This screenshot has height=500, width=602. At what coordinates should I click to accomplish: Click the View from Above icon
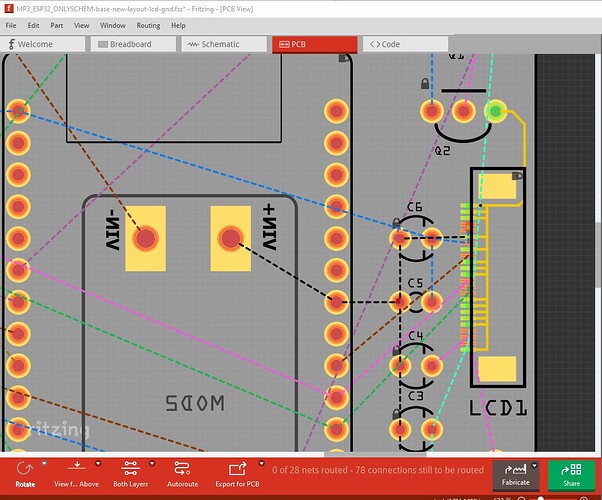76,467
